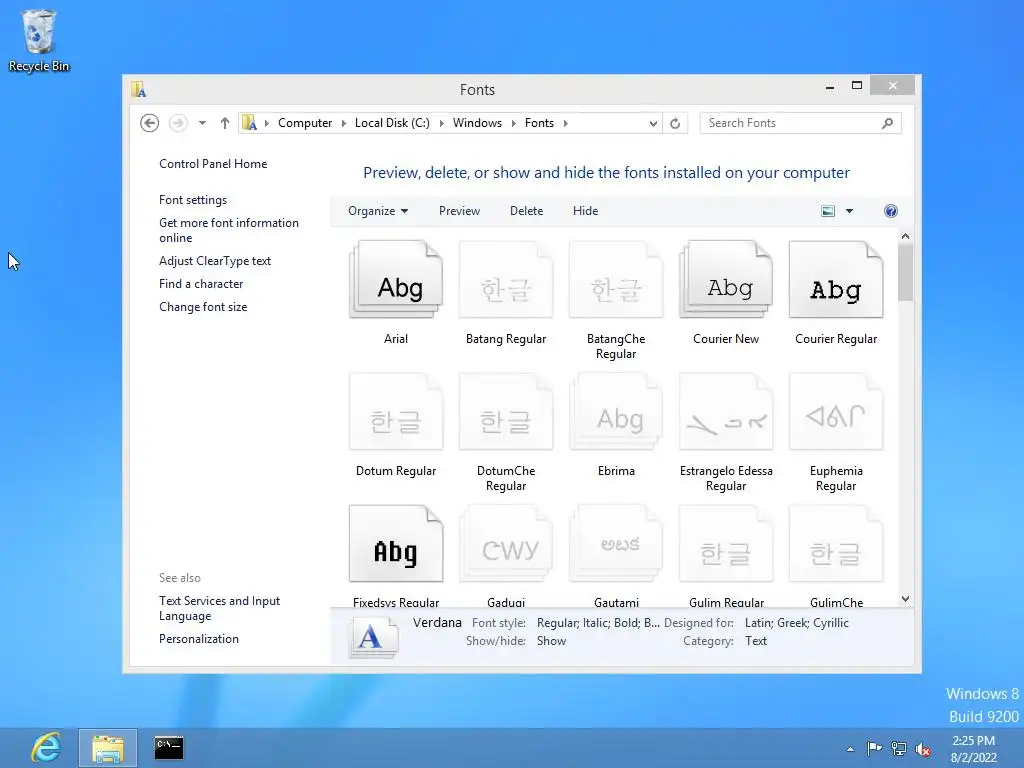Expand the Fonts breadcrumb arrow

click(566, 123)
